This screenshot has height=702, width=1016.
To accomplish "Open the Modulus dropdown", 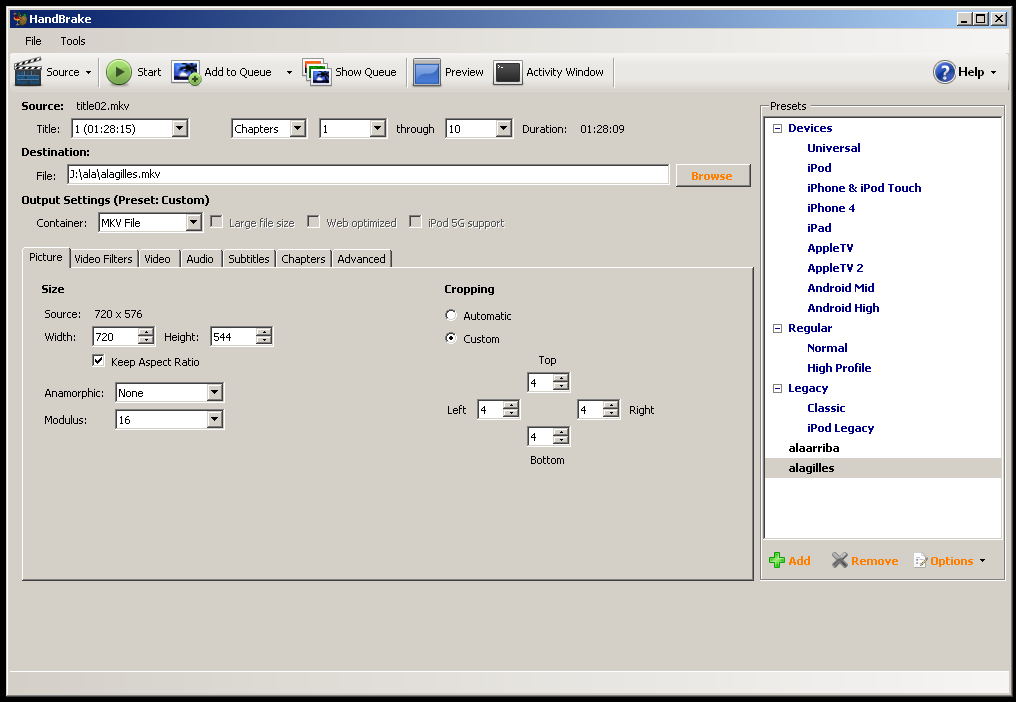I will click(x=214, y=419).
